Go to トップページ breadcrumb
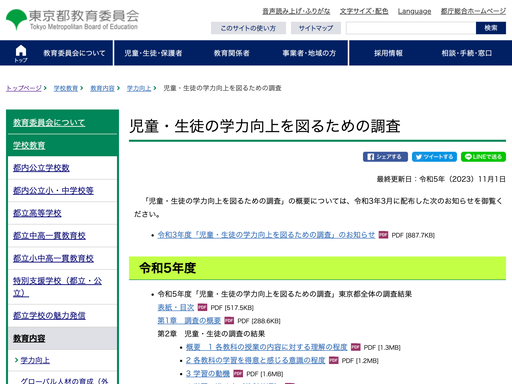This screenshot has height=384, width=512. pyautogui.click(x=24, y=88)
